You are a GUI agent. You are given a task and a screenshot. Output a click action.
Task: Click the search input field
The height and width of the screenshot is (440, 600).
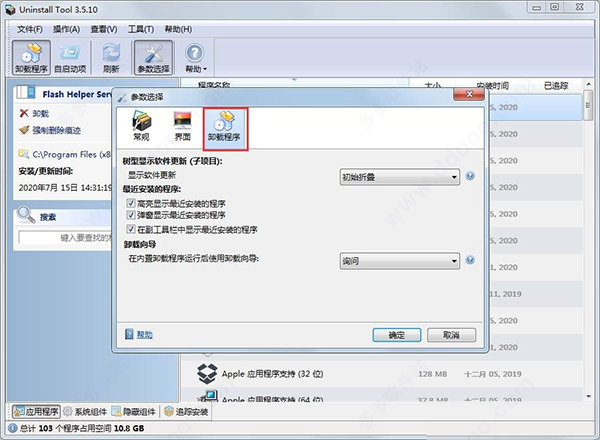point(65,238)
